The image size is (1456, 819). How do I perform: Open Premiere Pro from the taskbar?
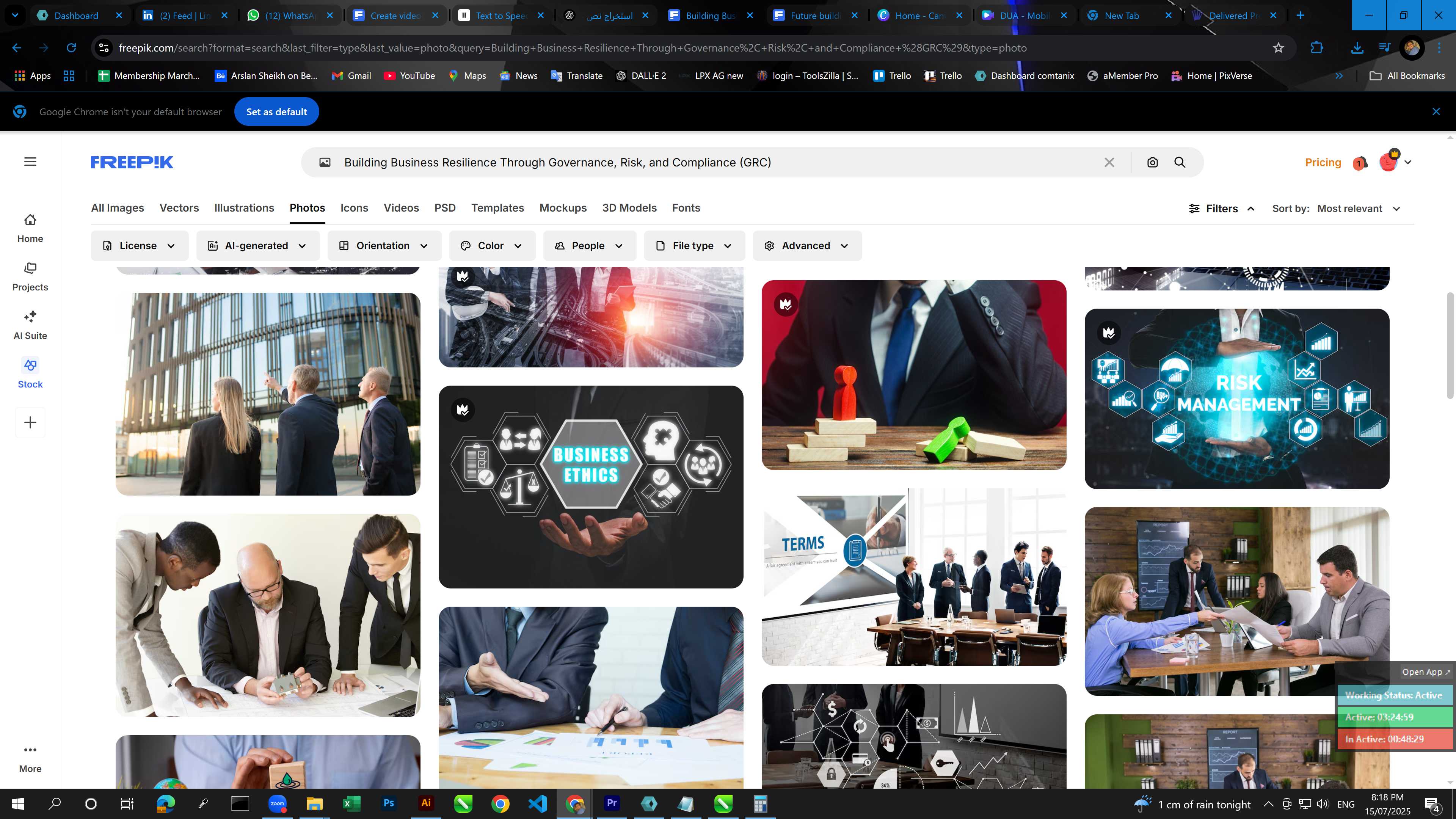612,804
